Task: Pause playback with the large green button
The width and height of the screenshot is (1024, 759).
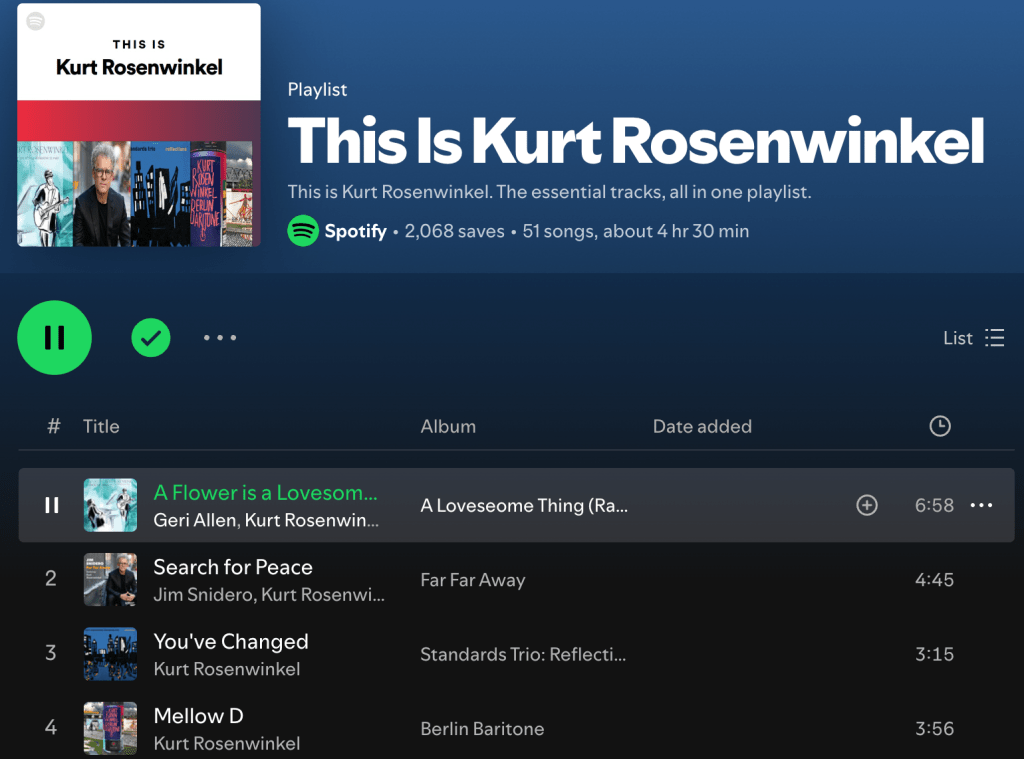Action: pyautogui.click(x=54, y=338)
